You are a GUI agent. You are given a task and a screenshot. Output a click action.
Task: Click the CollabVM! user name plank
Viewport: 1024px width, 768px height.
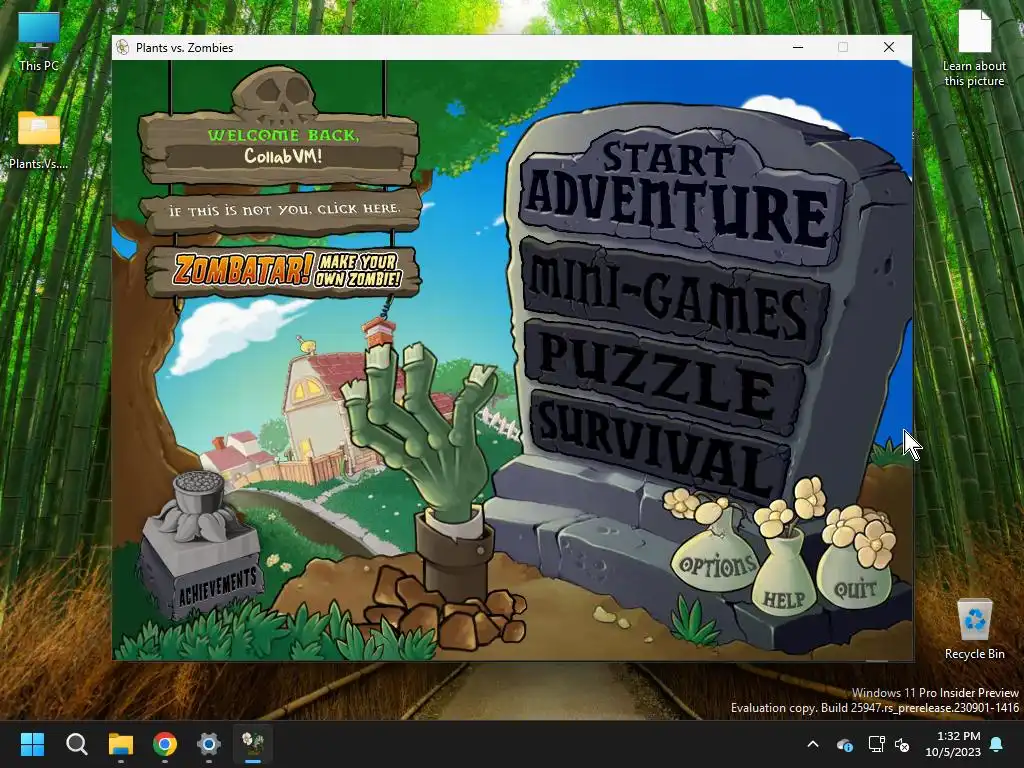coord(283,156)
